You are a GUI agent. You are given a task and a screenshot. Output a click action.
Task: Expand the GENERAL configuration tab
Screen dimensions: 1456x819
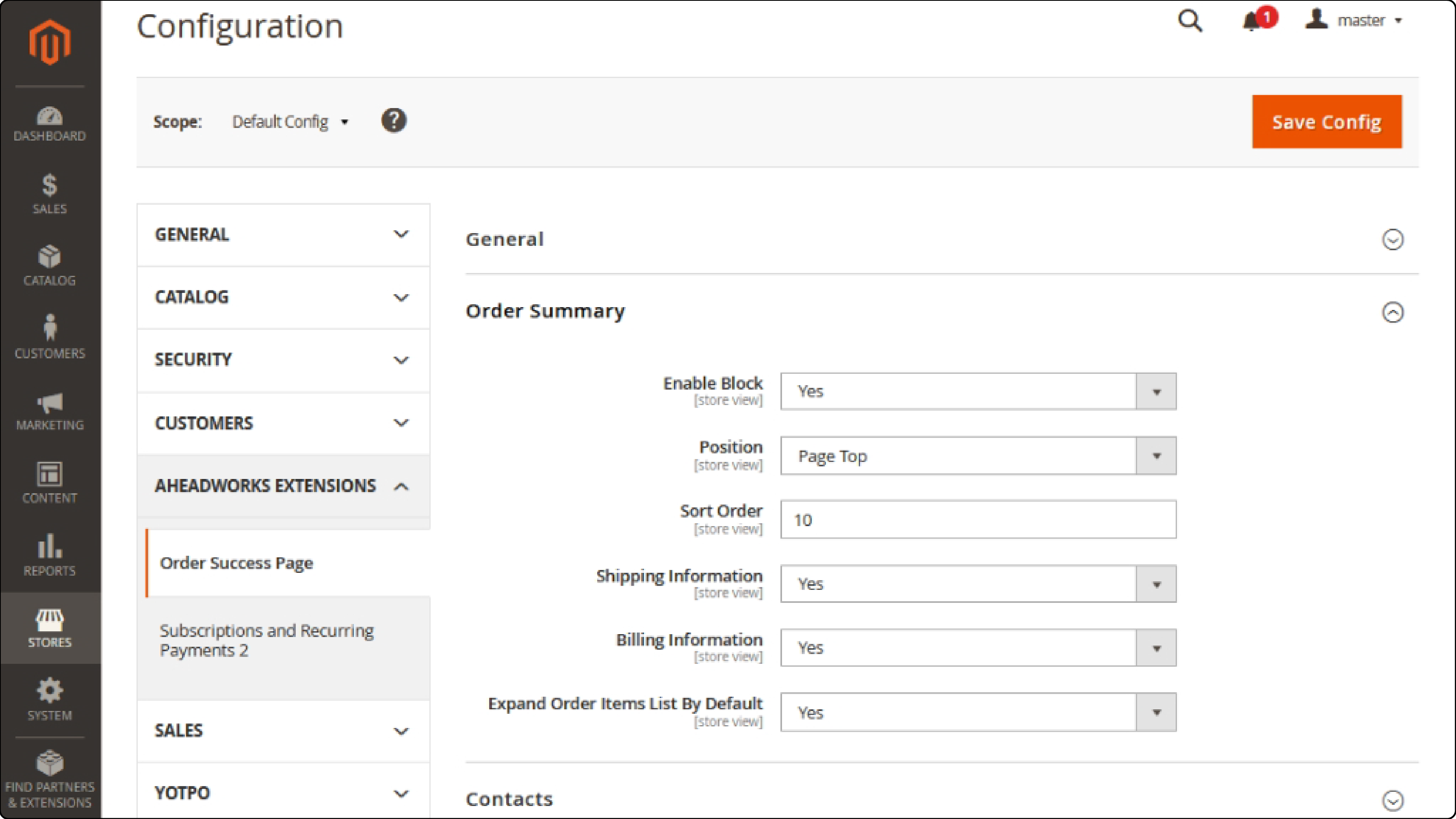283,234
